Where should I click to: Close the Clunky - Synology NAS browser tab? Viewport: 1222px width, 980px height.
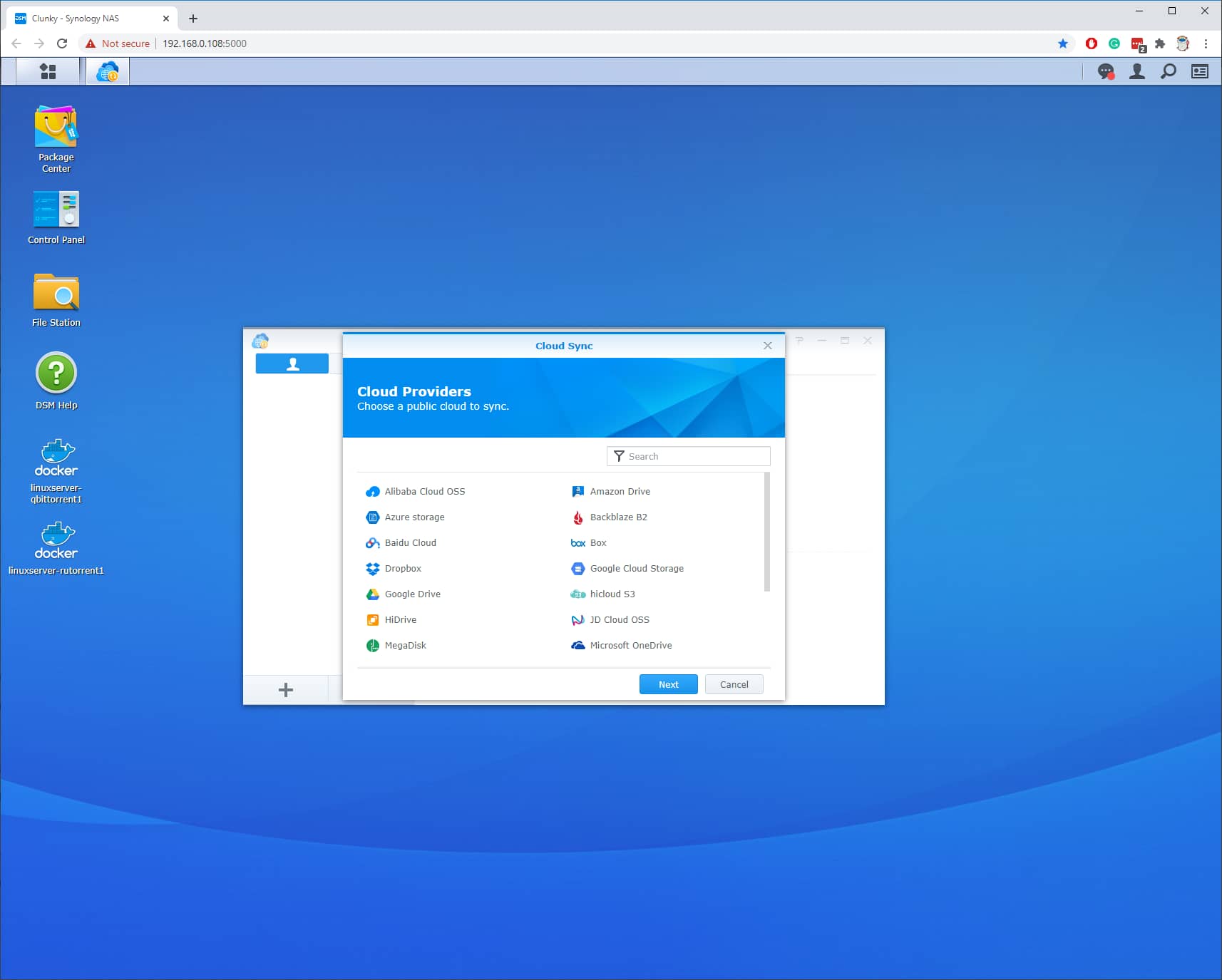pyautogui.click(x=166, y=19)
